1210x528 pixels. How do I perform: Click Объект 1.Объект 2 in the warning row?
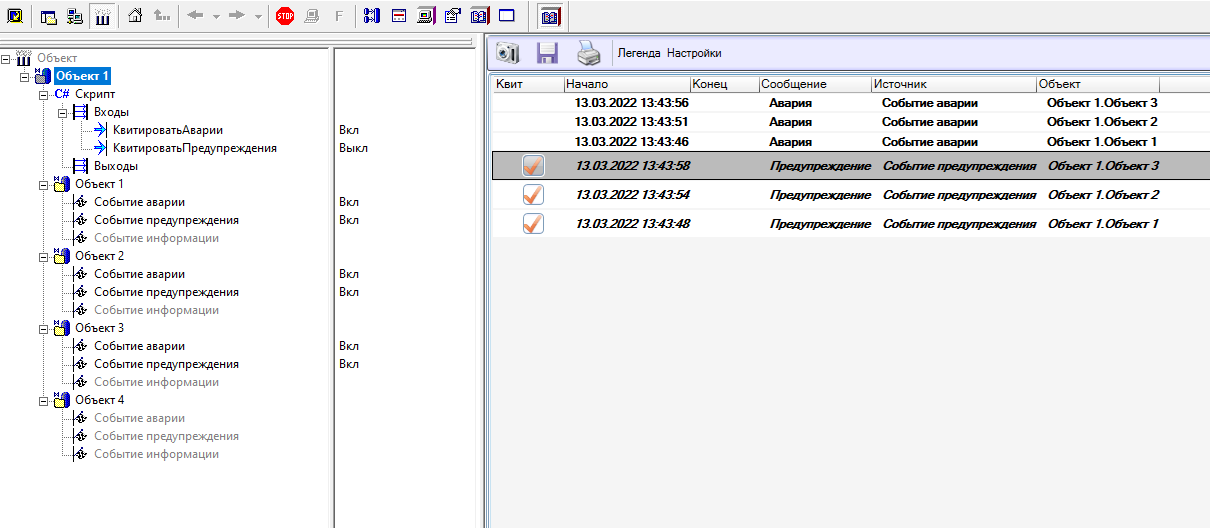pos(1103,195)
